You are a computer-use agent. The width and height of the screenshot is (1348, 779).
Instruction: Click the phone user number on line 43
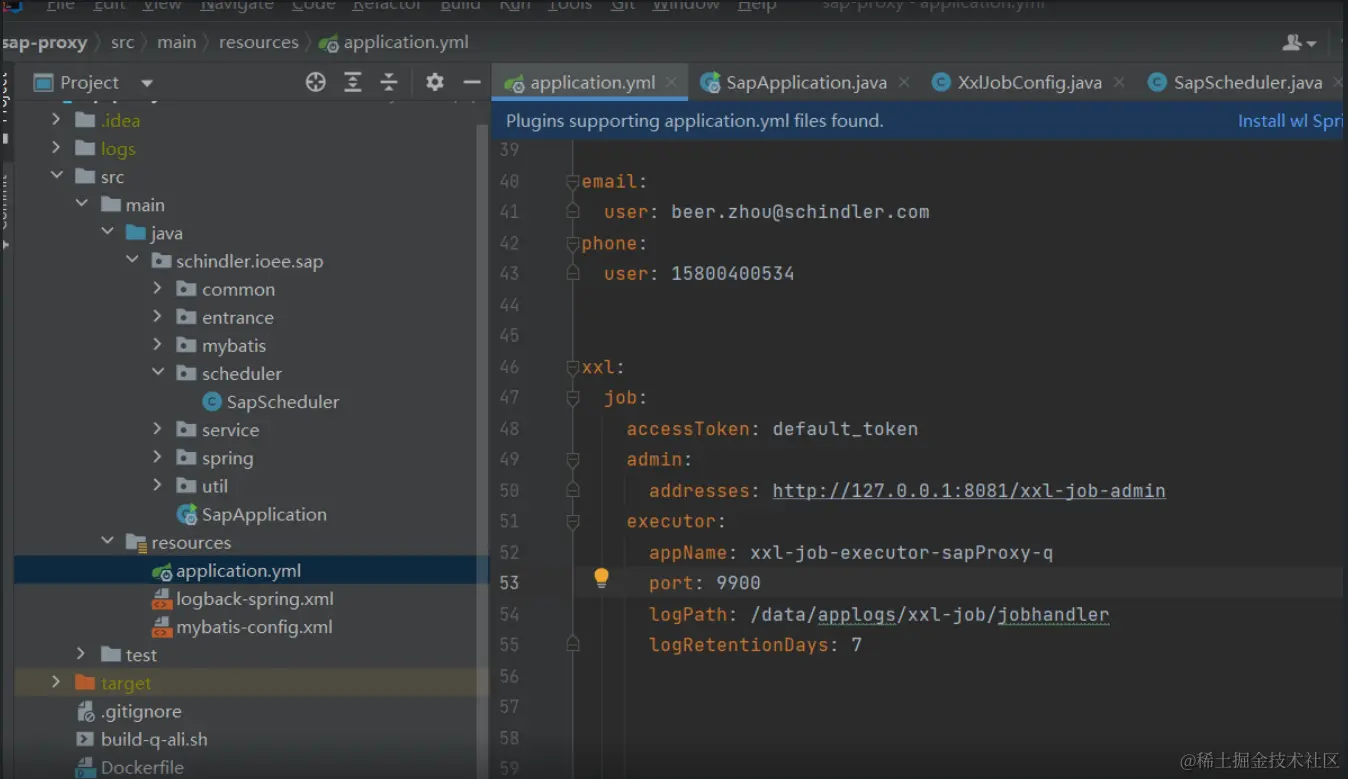733,273
